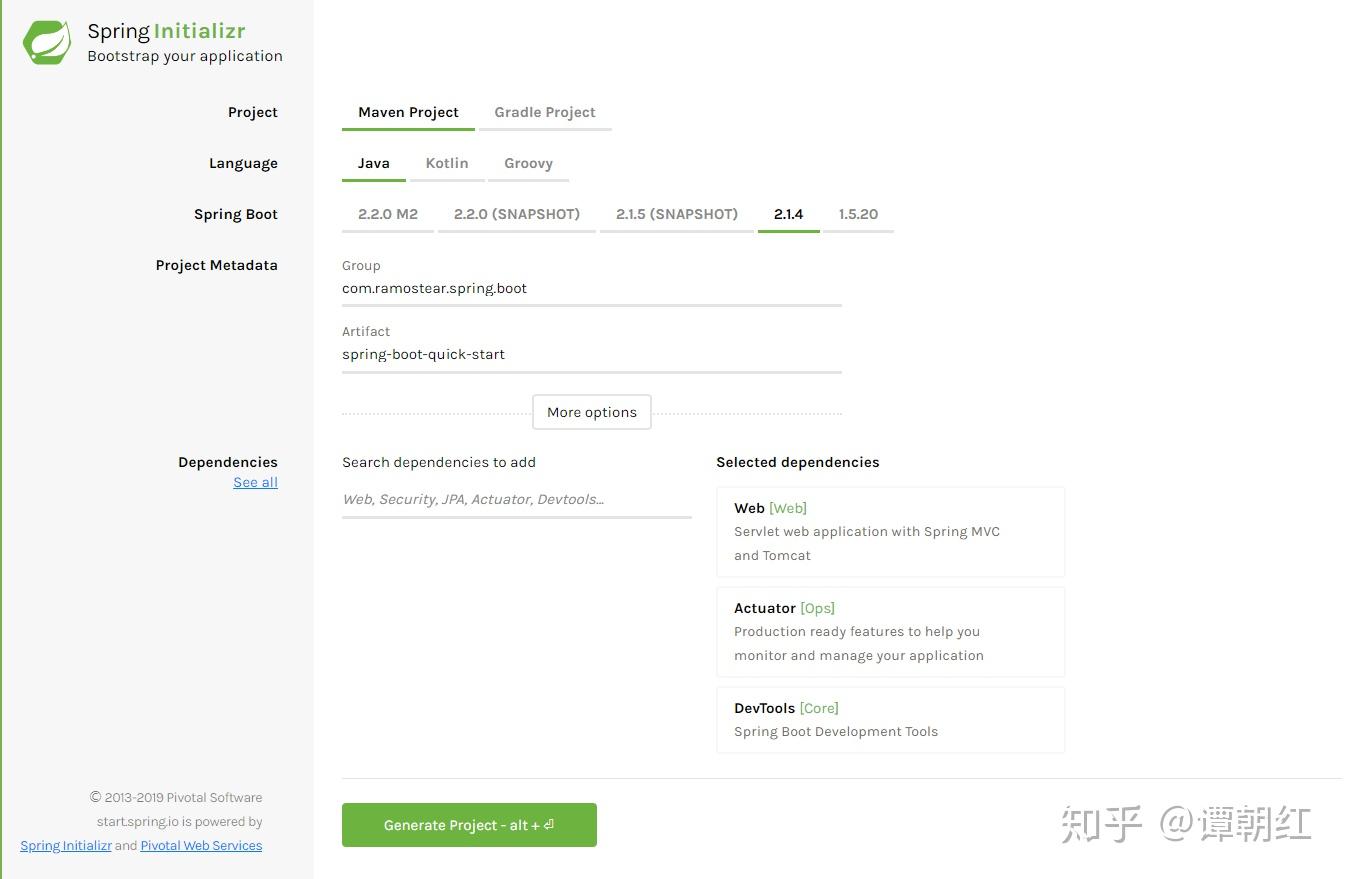
Task: Switch to Spring Boot 1.5.20
Action: [858, 213]
